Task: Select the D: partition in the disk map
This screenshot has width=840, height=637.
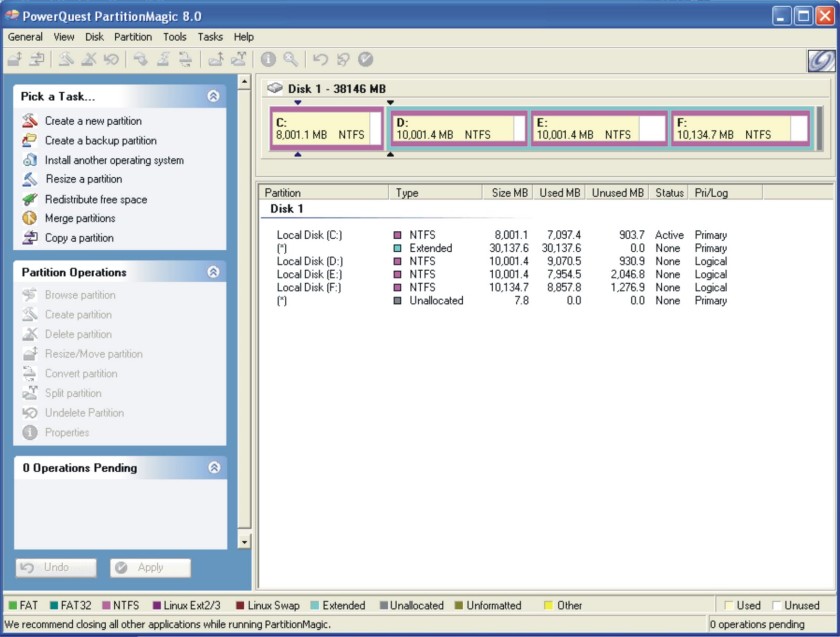Action: (x=459, y=128)
